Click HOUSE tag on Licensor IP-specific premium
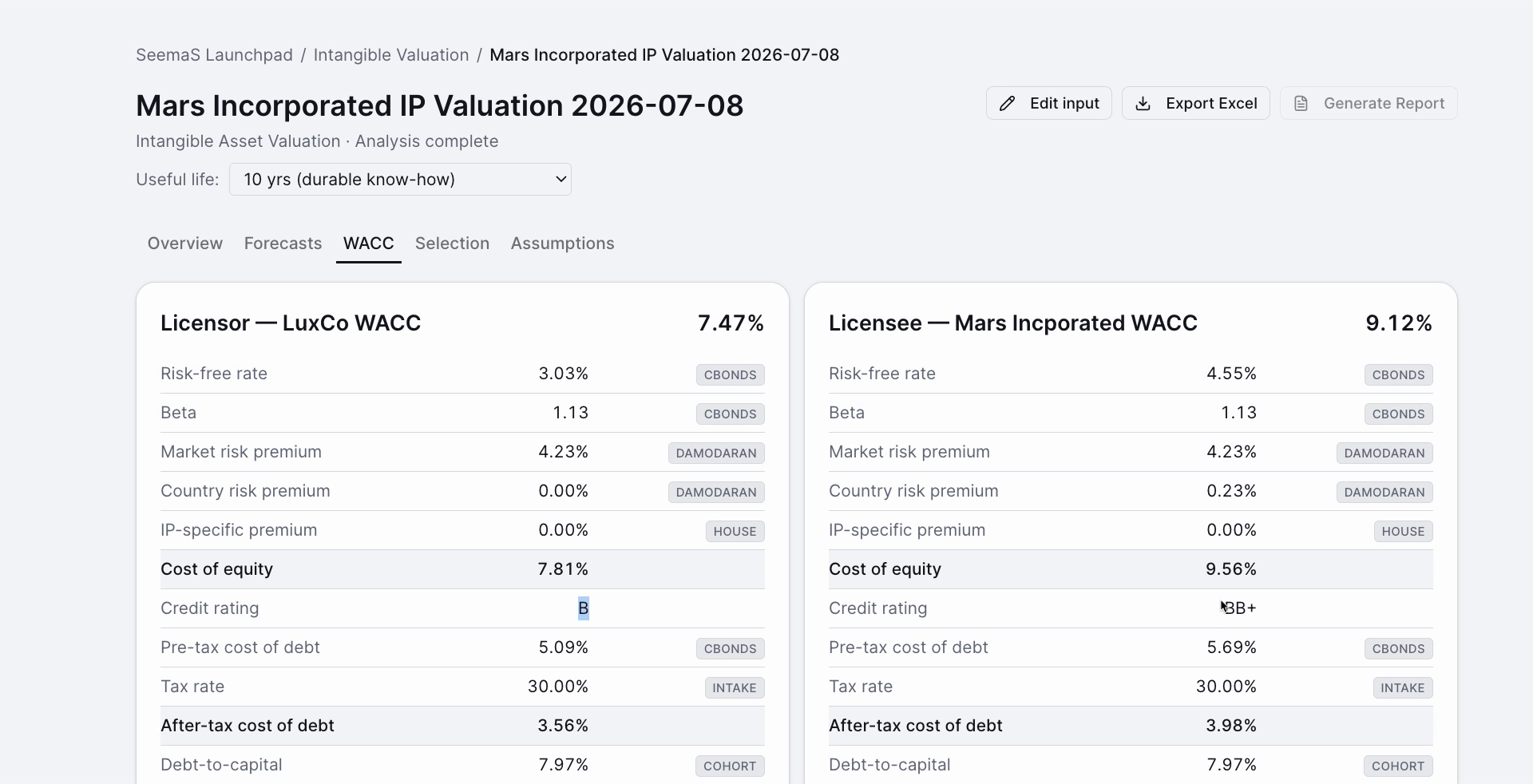1533x784 pixels. (x=735, y=532)
